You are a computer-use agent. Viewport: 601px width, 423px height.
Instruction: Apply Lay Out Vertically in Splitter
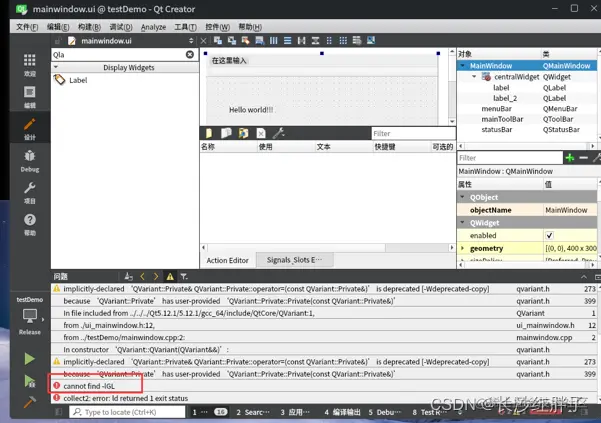click(315, 40)
